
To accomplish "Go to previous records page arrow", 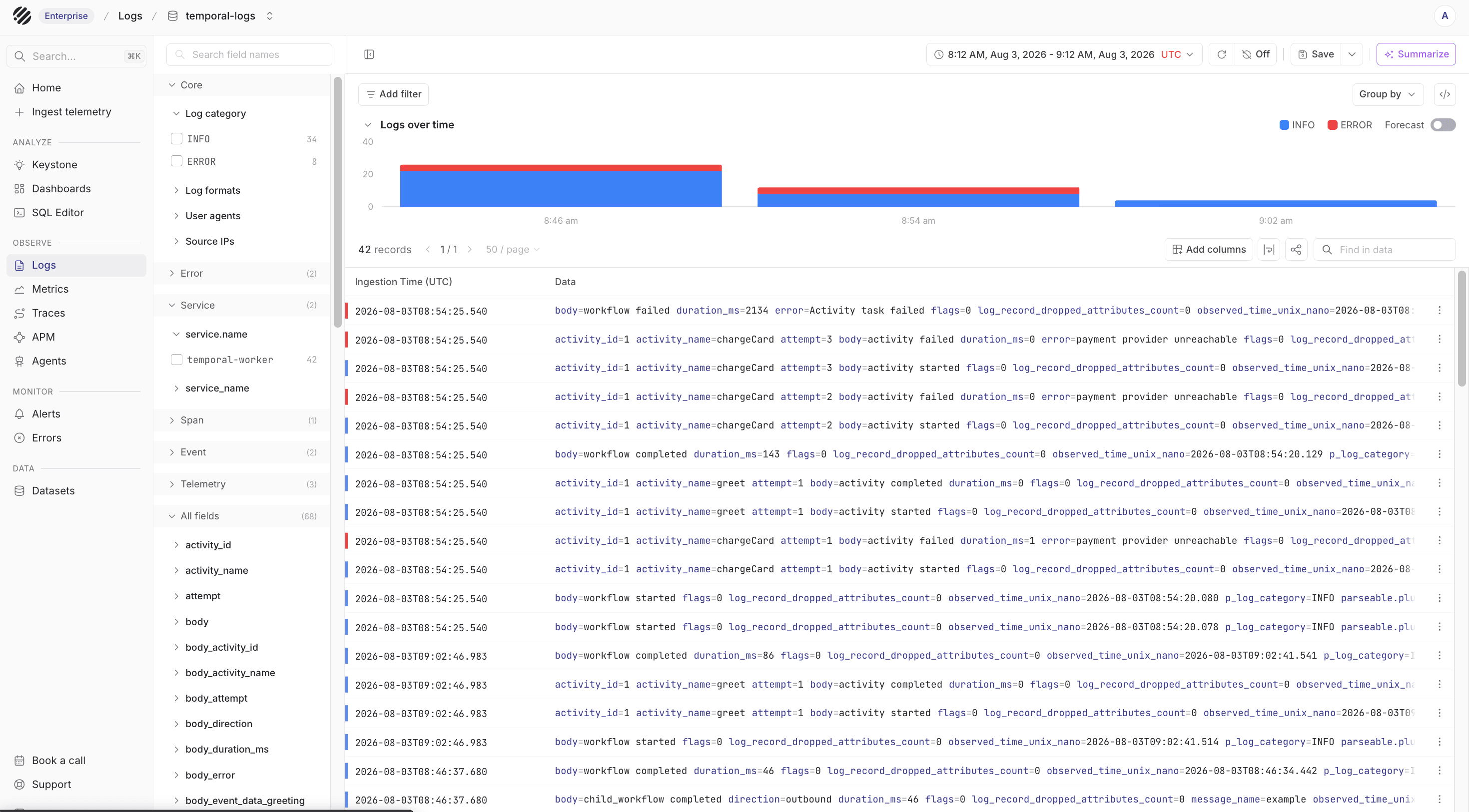I will (x=428, y=250).
